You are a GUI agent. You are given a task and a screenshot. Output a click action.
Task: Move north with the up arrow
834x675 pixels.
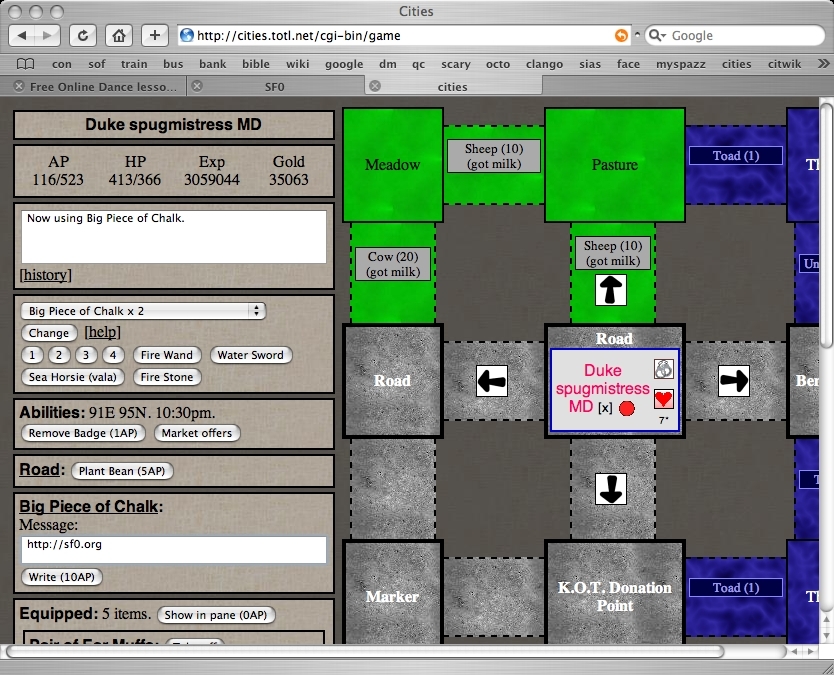pyautogui.click(x=612, y=291)
